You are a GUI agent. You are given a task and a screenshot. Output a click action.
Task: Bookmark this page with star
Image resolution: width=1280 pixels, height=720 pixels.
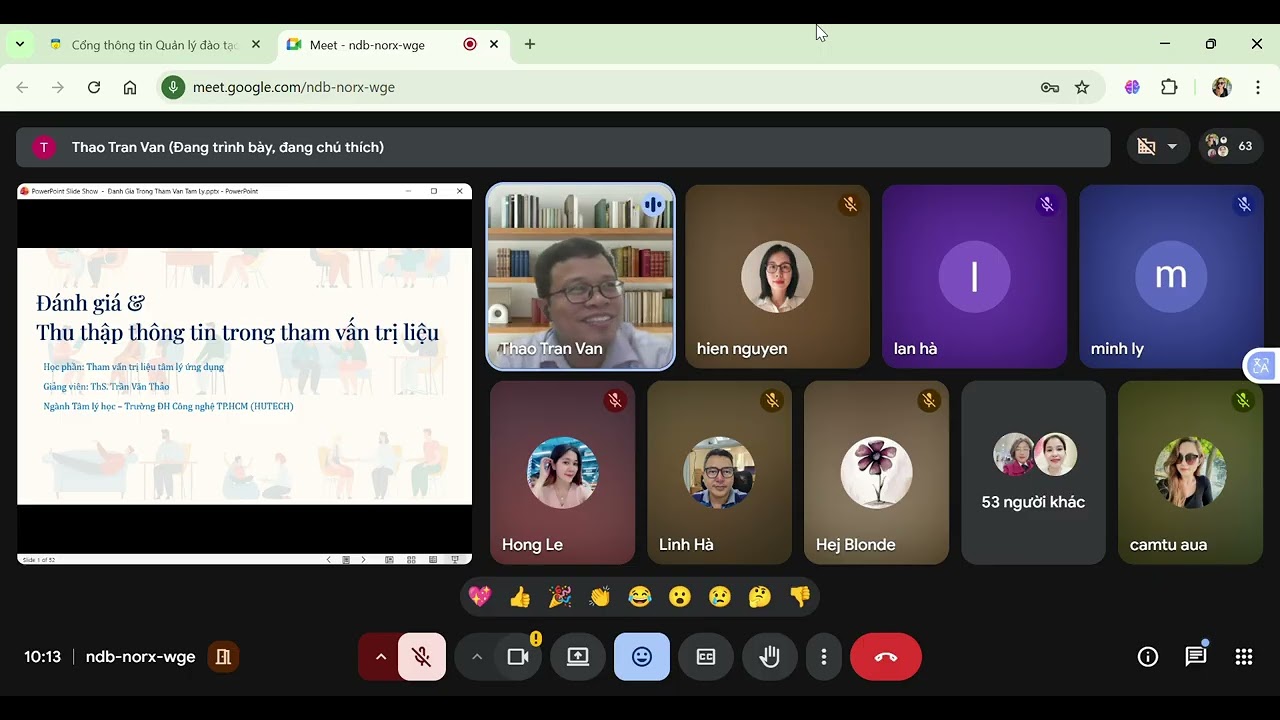coord(1082,88)
